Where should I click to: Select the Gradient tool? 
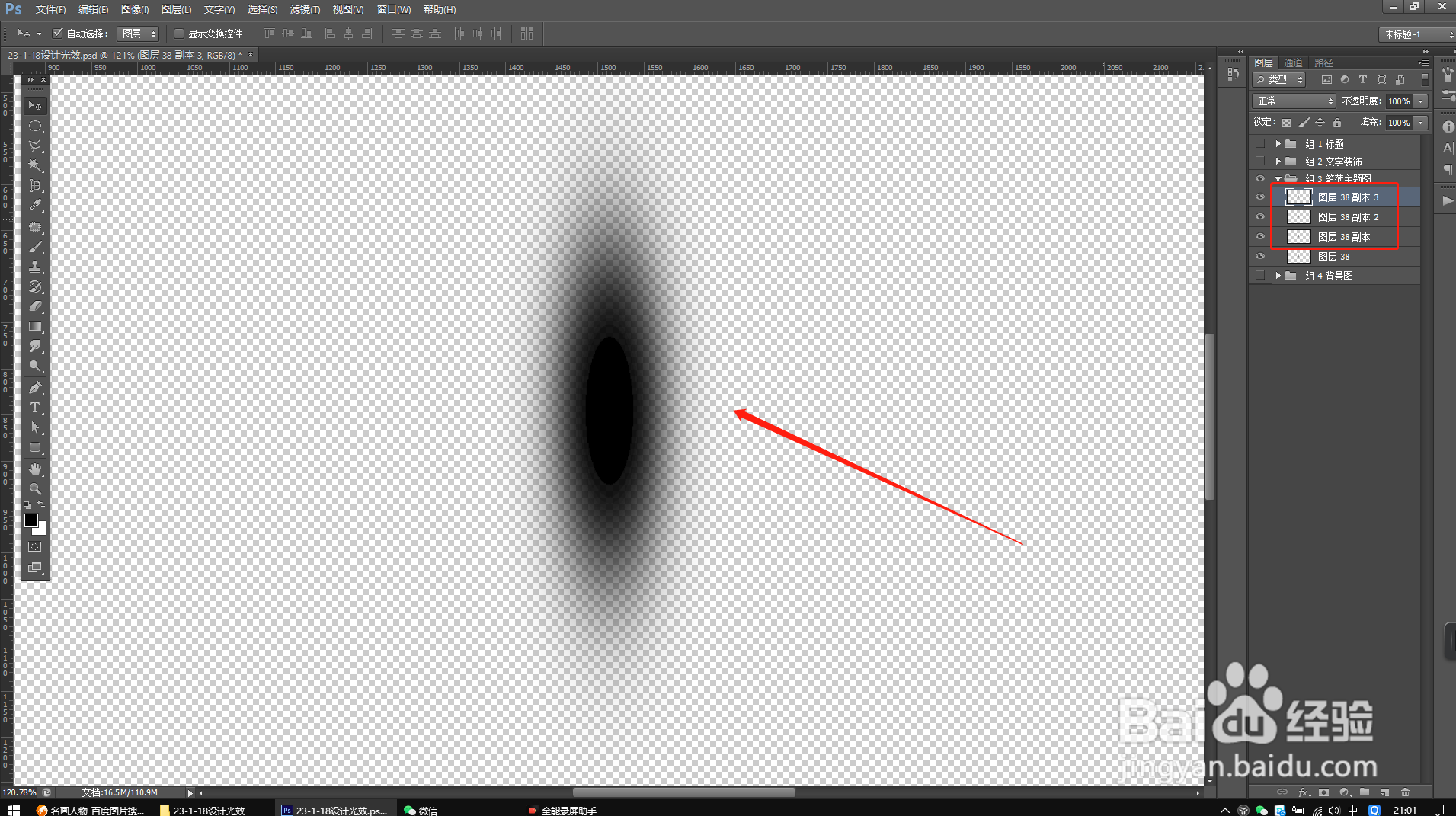pyautogui.click(x=35, y=326)
